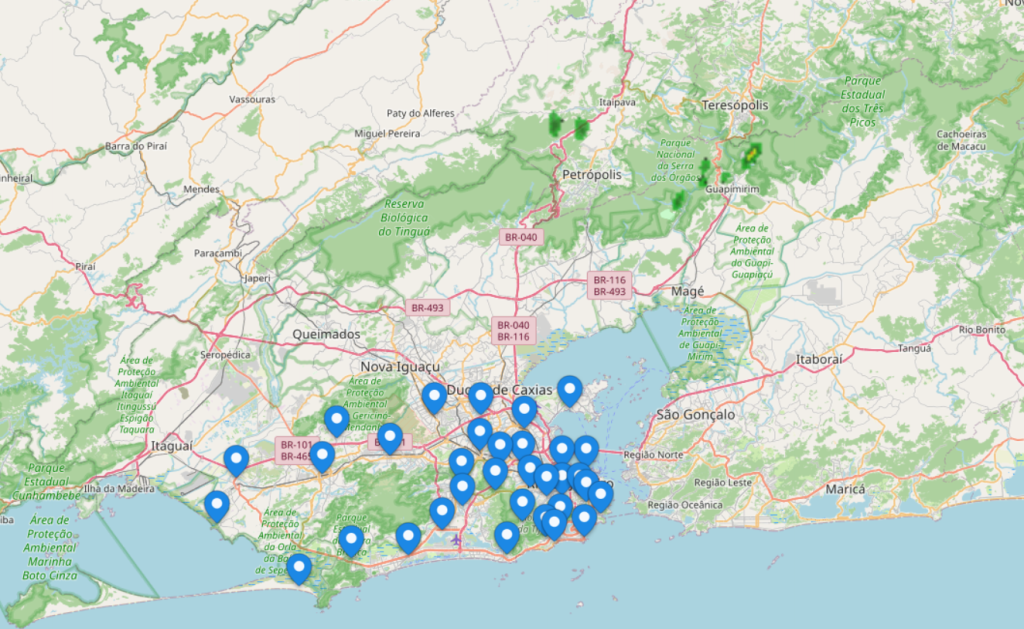This screenshot has height=629, width=1024.
Task: Click the BR-040 BR-116 road shield
Action: coord(513,331)
